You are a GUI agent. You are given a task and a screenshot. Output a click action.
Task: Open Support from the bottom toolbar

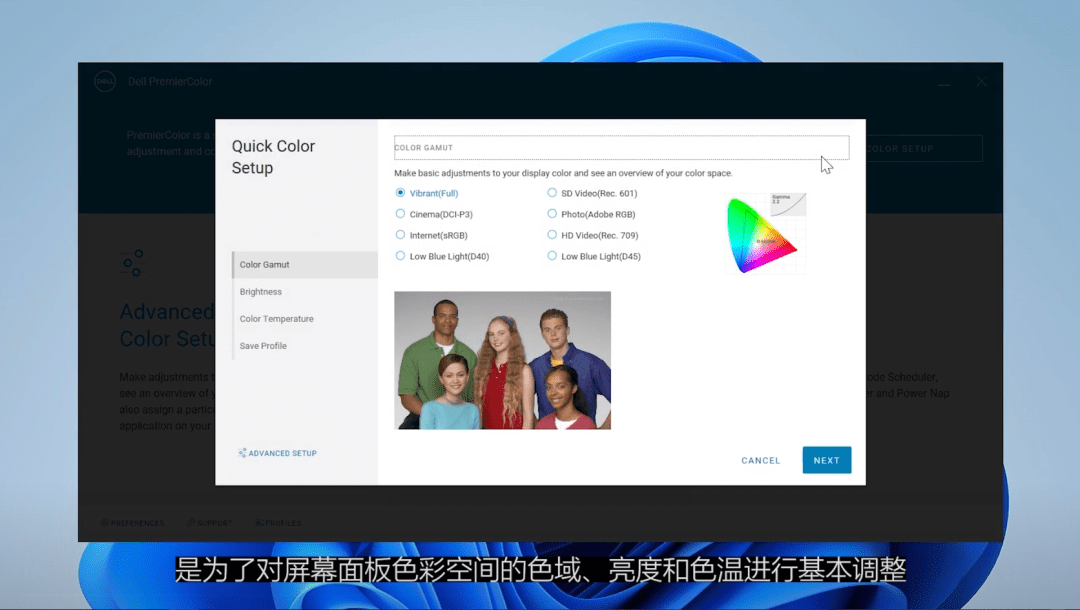[209, 521]
